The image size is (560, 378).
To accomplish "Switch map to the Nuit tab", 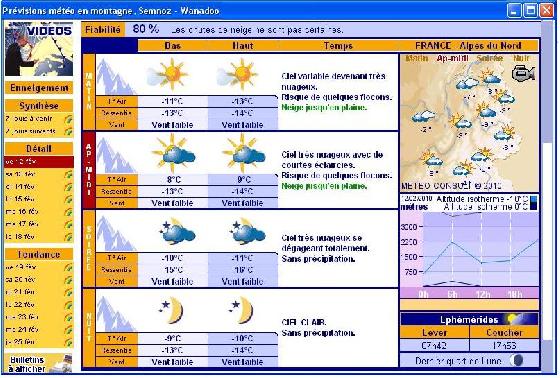I will tap(521, 58).
